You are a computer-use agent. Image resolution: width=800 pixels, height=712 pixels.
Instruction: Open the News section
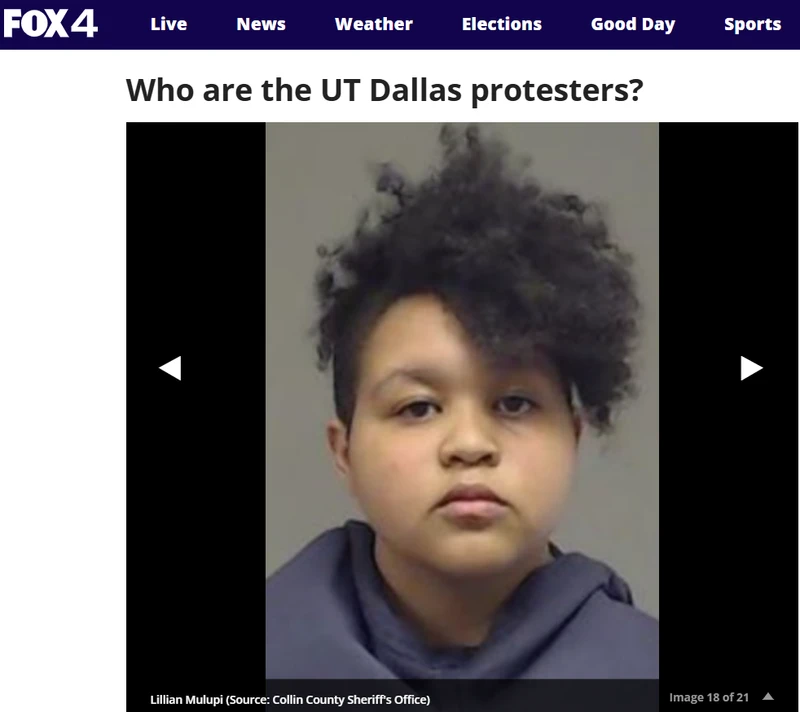[x=261, y=24]
